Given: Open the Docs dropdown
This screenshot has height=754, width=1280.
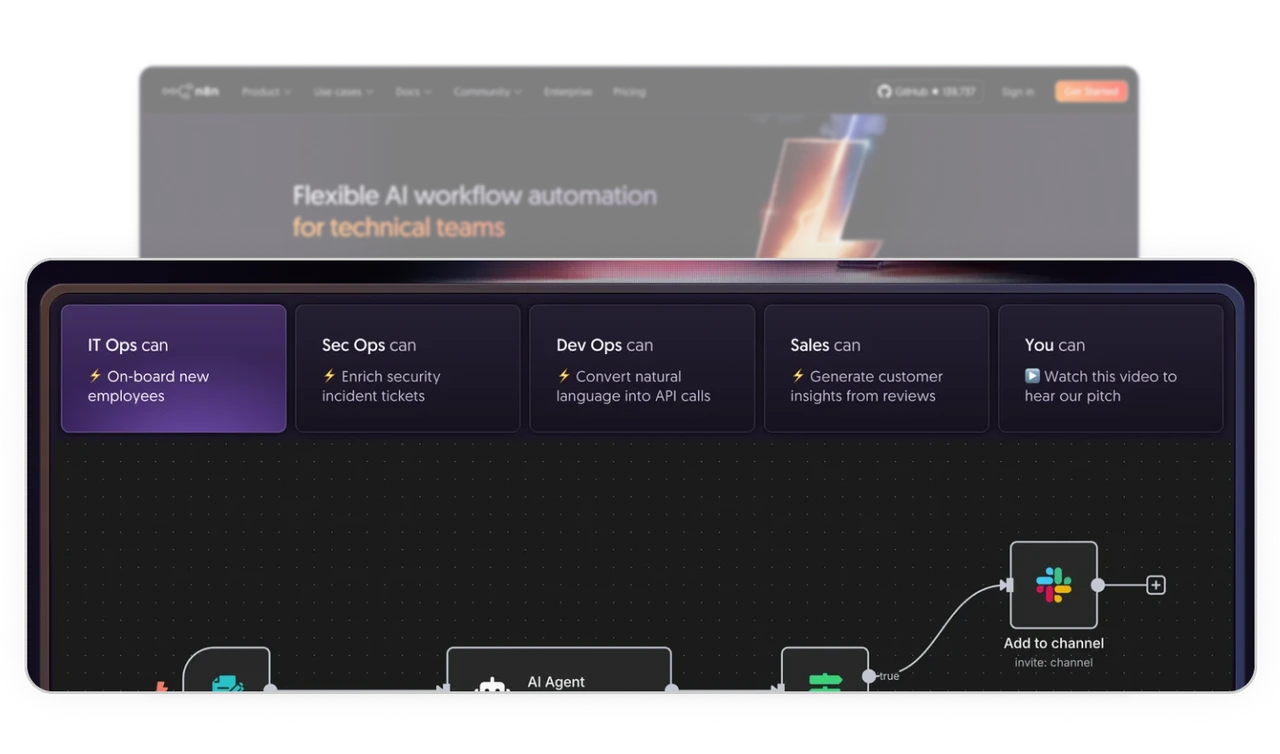Looking at the screenshot, I should coord(413,92).
